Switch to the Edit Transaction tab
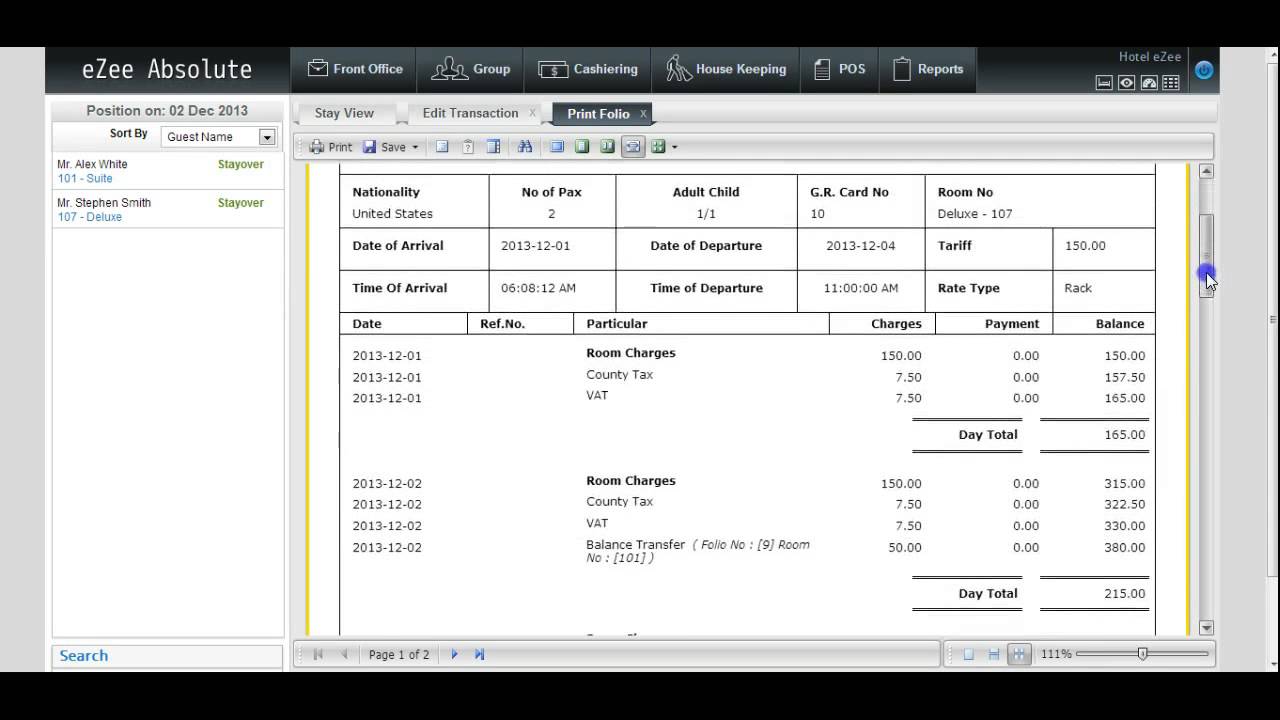 pyautogui.click(x=470, y=113)
